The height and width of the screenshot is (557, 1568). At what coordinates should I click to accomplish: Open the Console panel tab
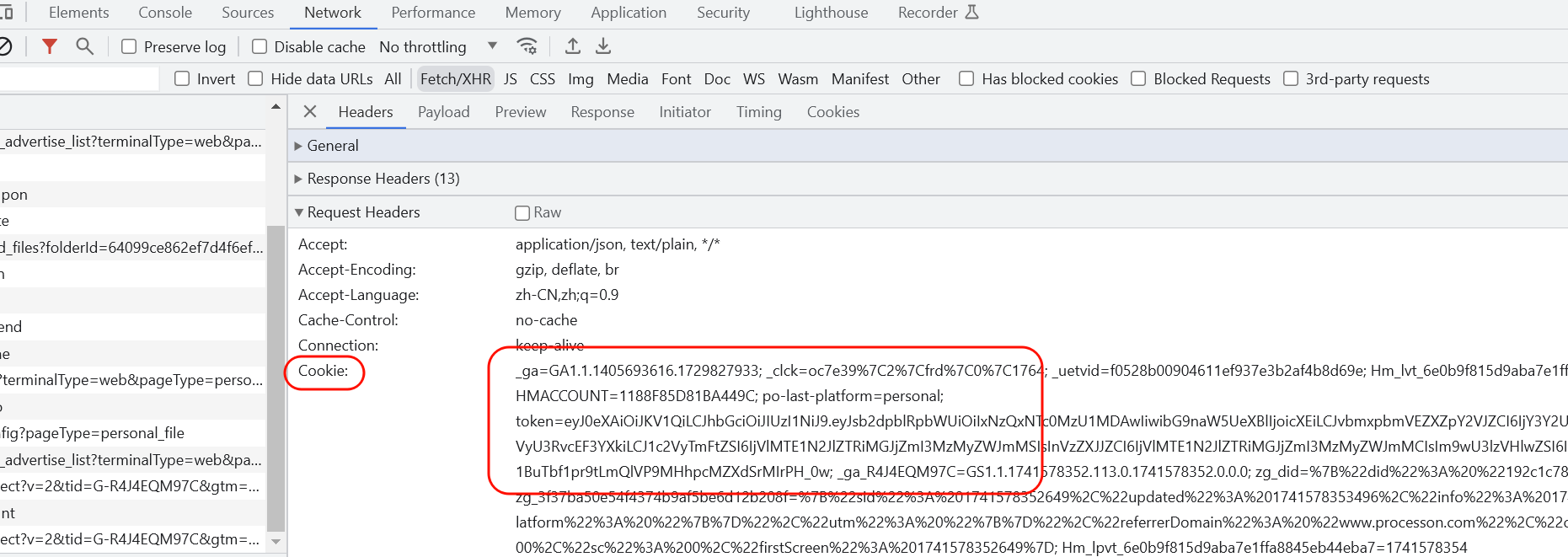click(x=165, y=13)
